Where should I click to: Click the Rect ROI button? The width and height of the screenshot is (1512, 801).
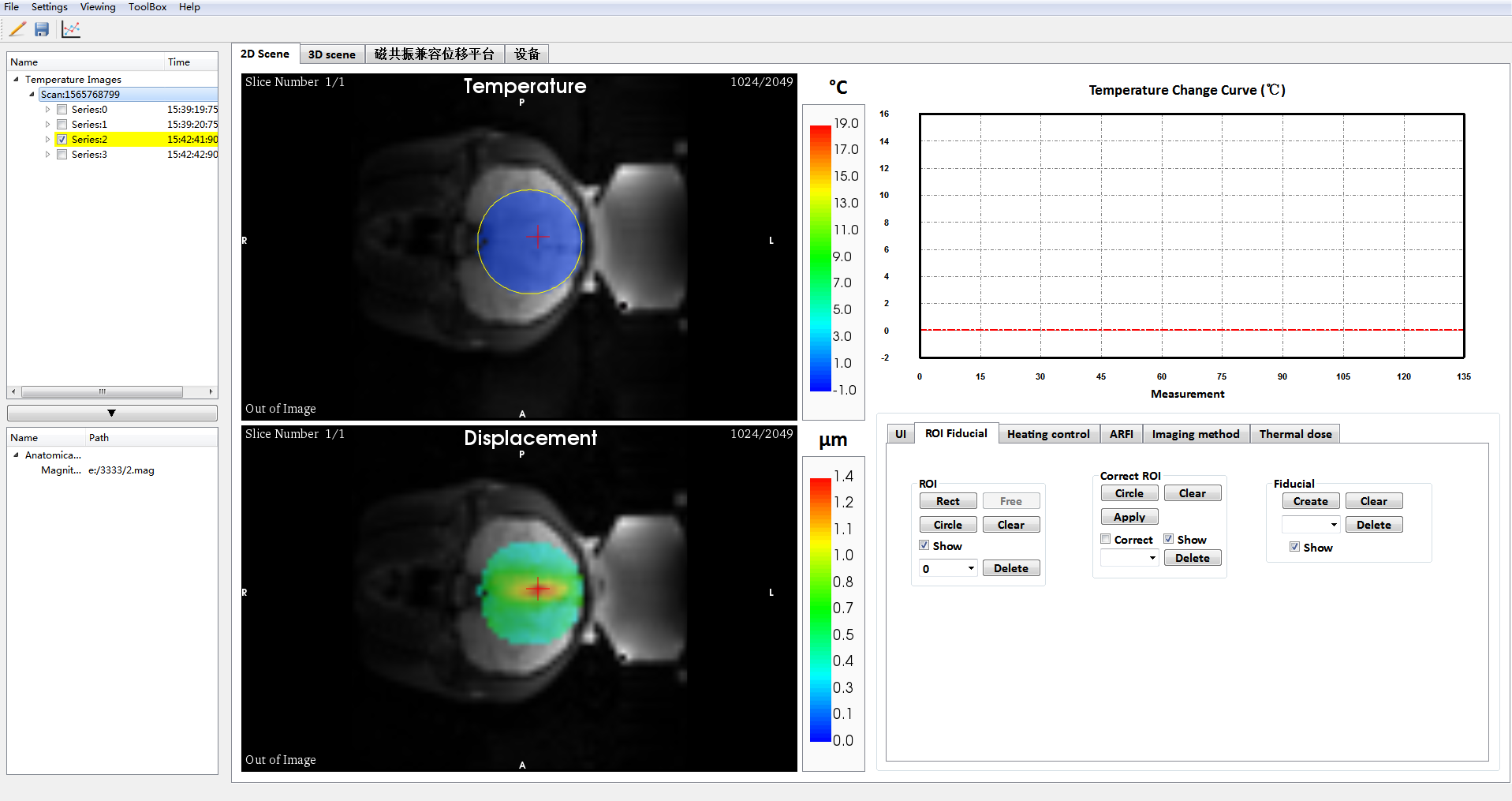tap(947, 501)
